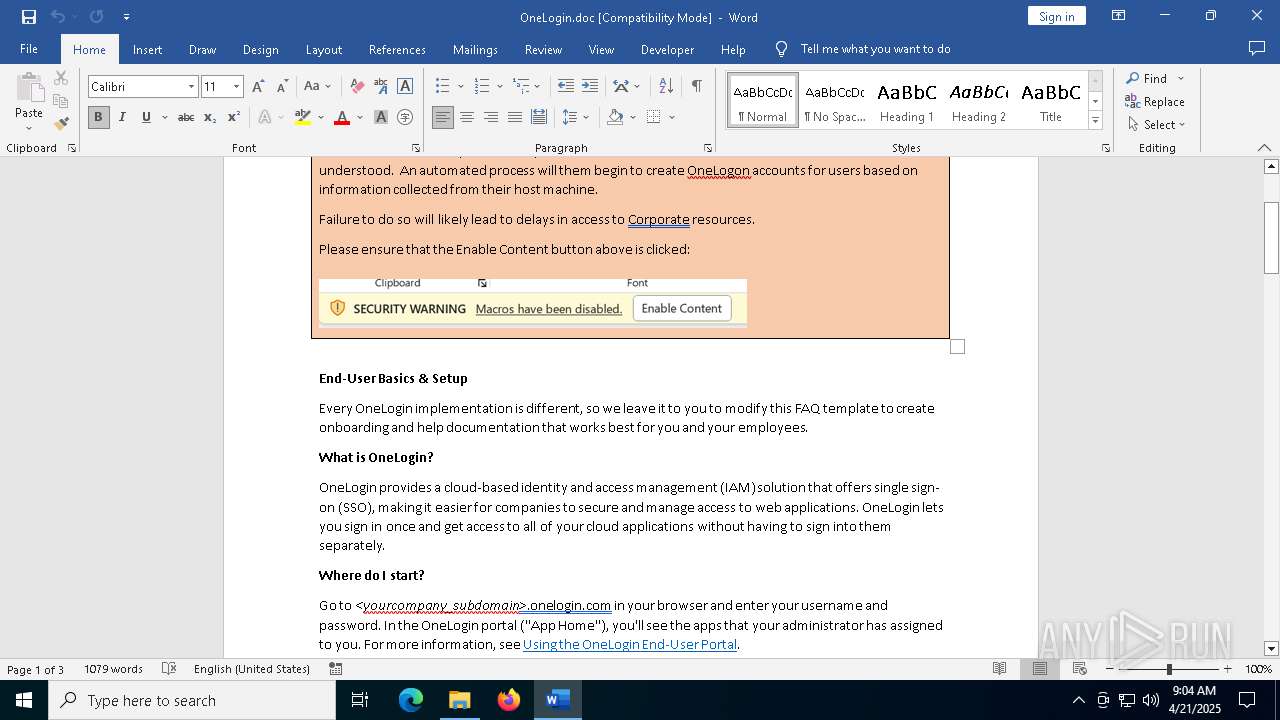Pick the red font color swatch
1280x720 pixels.
click(342, 117)
